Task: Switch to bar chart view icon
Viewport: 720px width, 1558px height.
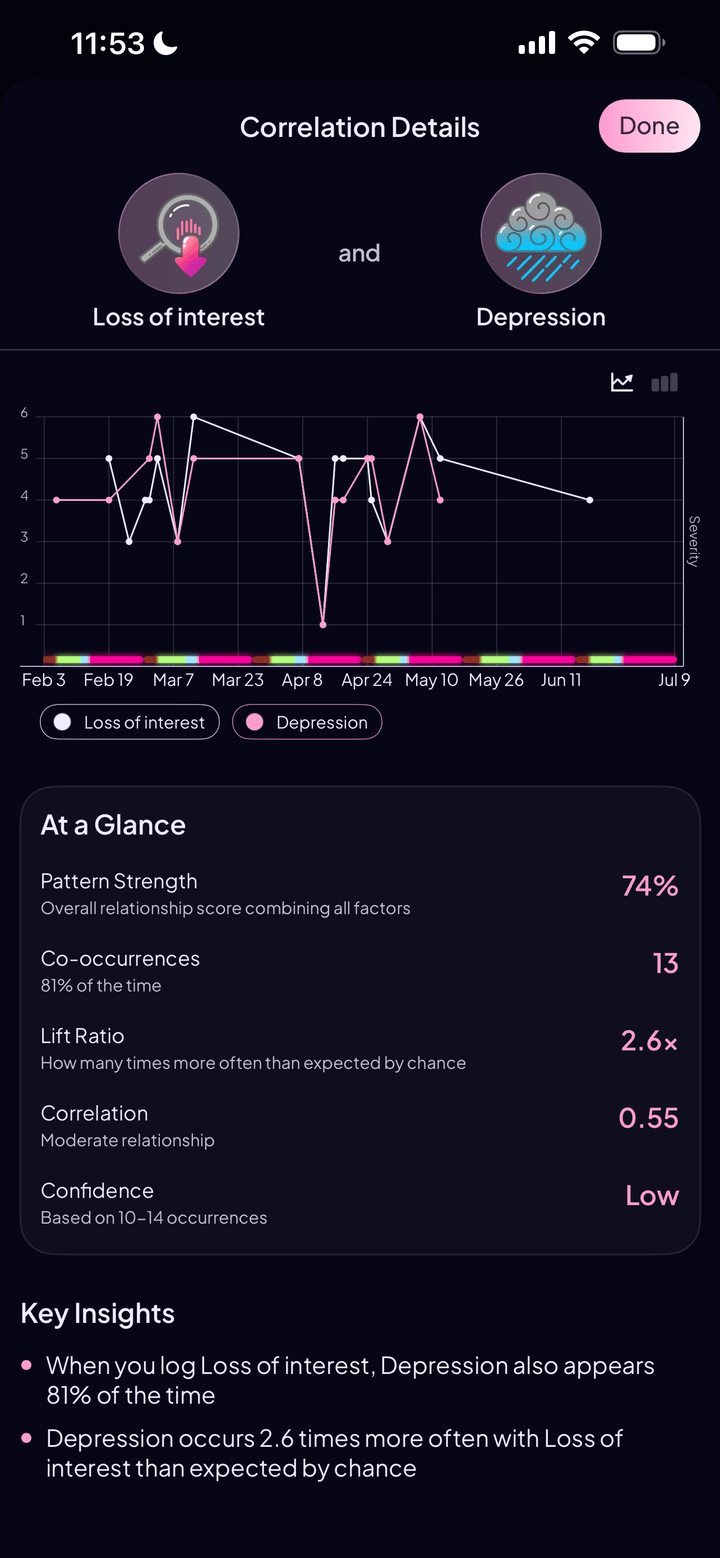Action: tap(664, 382)
